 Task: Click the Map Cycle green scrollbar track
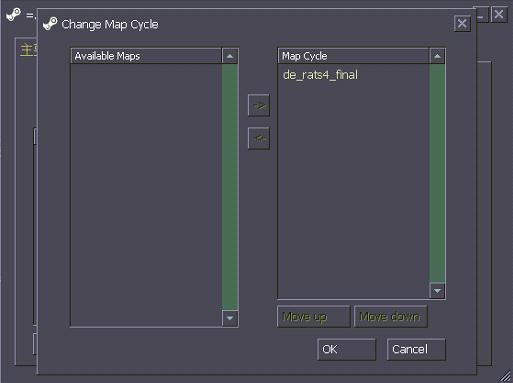tap(437, 173)
